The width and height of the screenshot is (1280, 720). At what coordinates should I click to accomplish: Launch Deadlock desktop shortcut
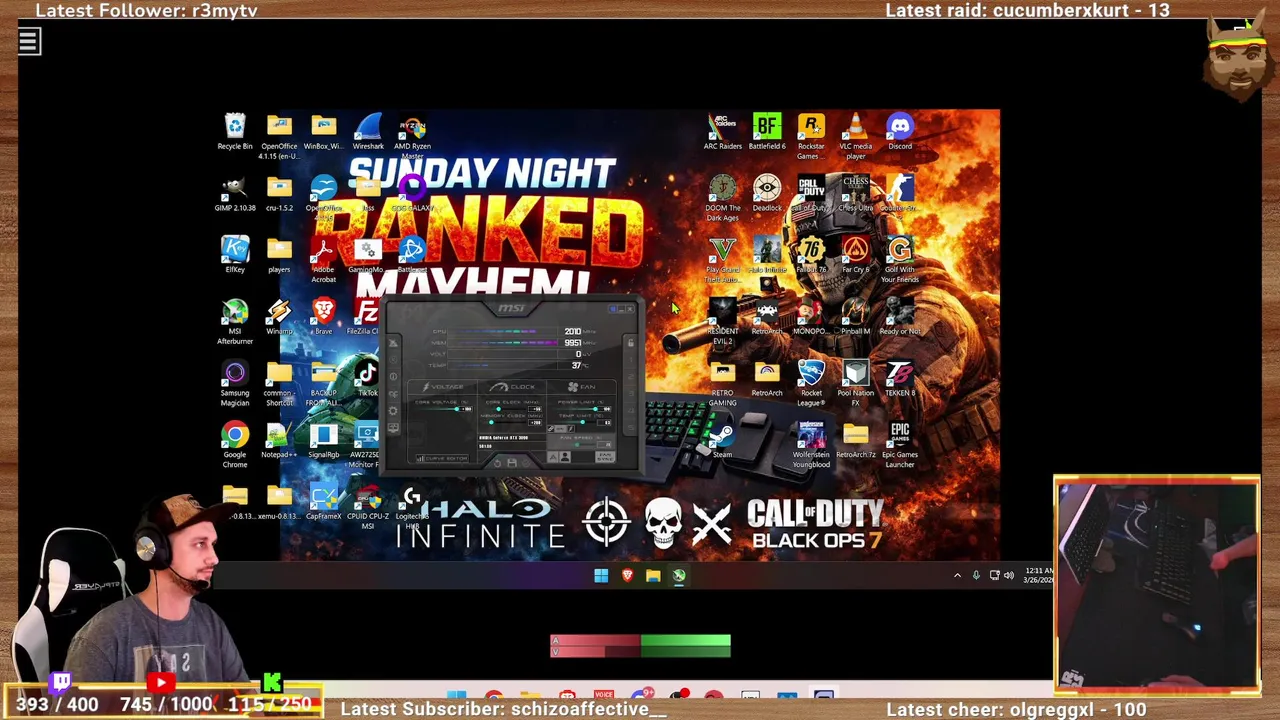[767, 193]
